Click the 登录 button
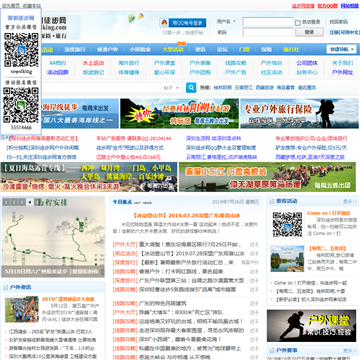 tap(309, 32)
